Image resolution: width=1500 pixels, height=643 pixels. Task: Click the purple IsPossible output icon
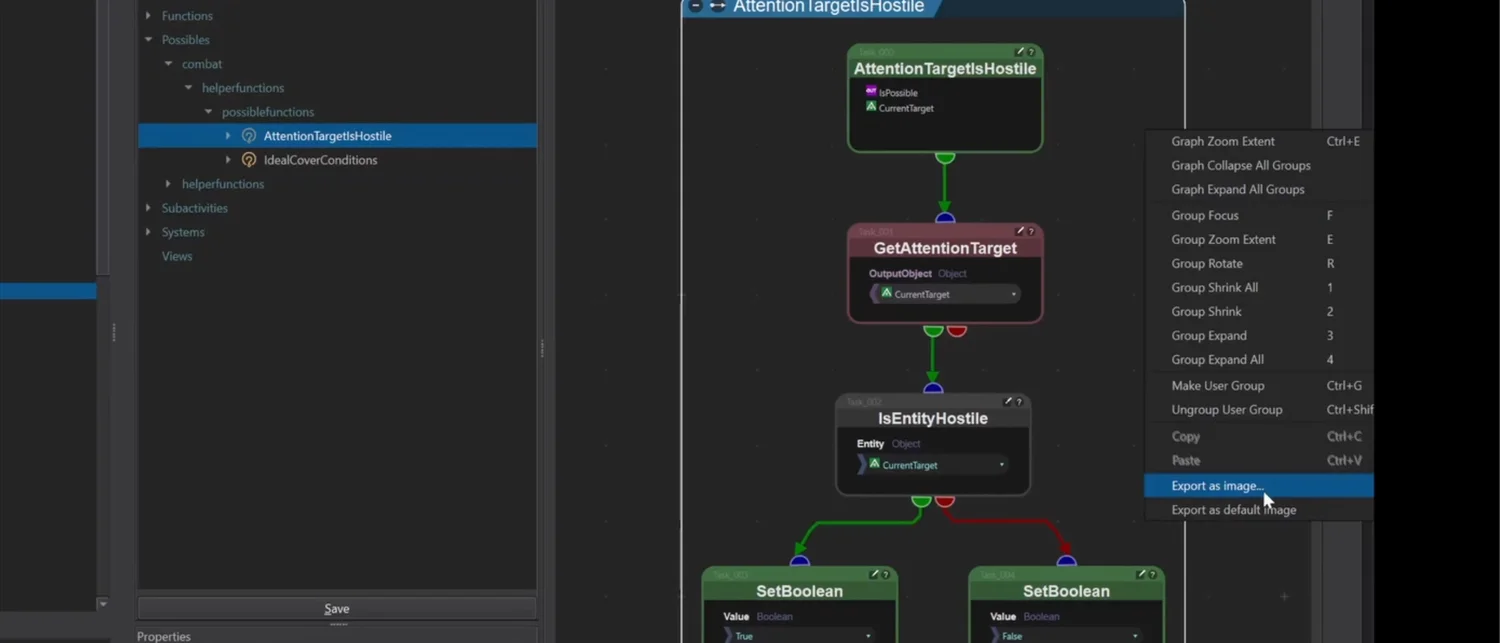[871, 92]
